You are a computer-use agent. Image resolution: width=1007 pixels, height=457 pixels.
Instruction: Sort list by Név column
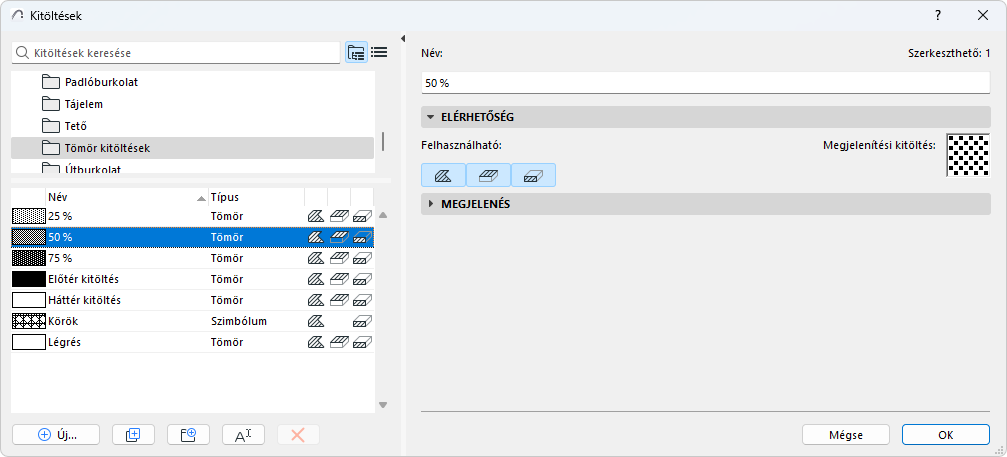(x=127, y=197)
